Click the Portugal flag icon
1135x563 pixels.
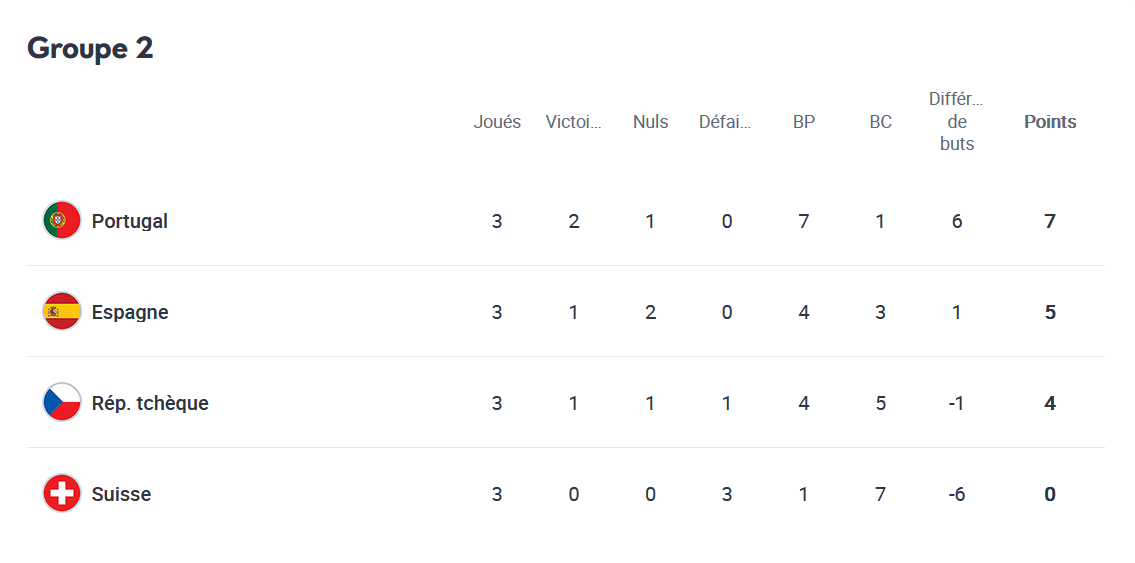pyautogui.click(x=62, y=221)
